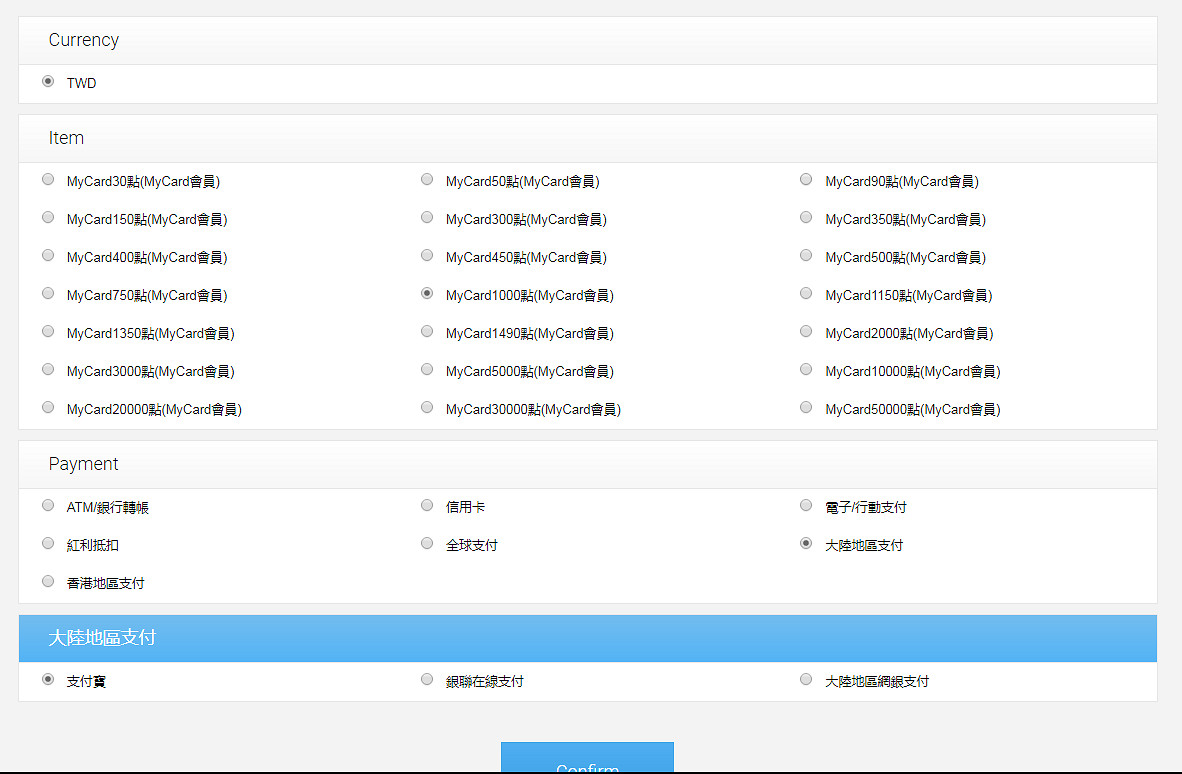1182x774 pixels.
Task: Pick MyCard2000點(MyCard會員)
Action: [x=806, y=331]
